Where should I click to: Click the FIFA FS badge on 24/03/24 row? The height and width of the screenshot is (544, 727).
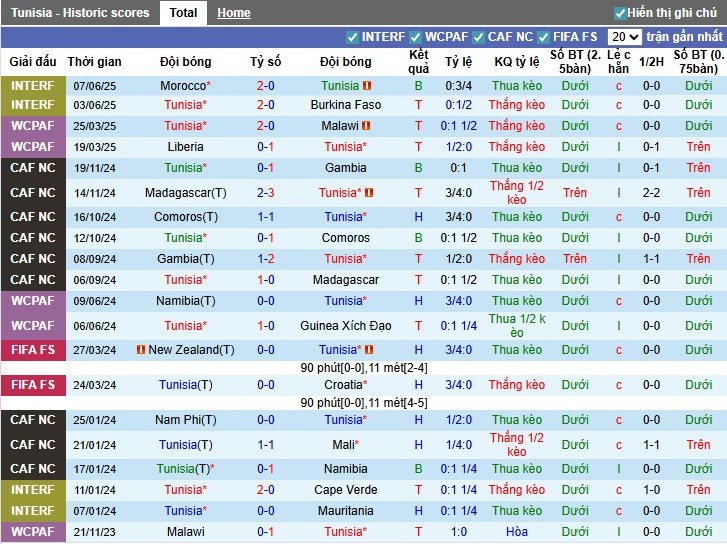coord(33,385)
